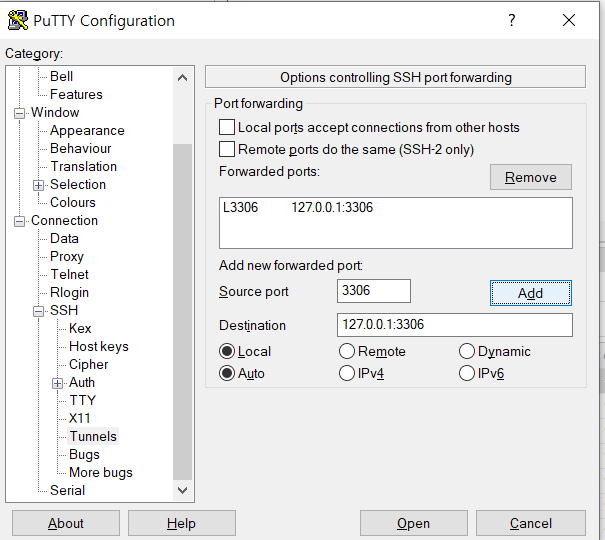Click Open to start the session
The height and width of the screenshot is (540, 605).
(x=414, y=523)
